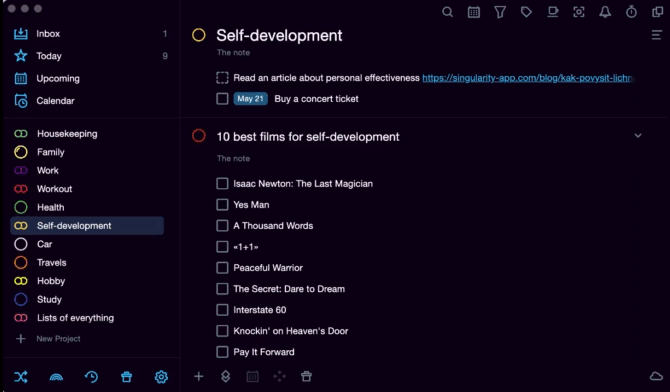Open settings gear icon

[x=161, y=377]
